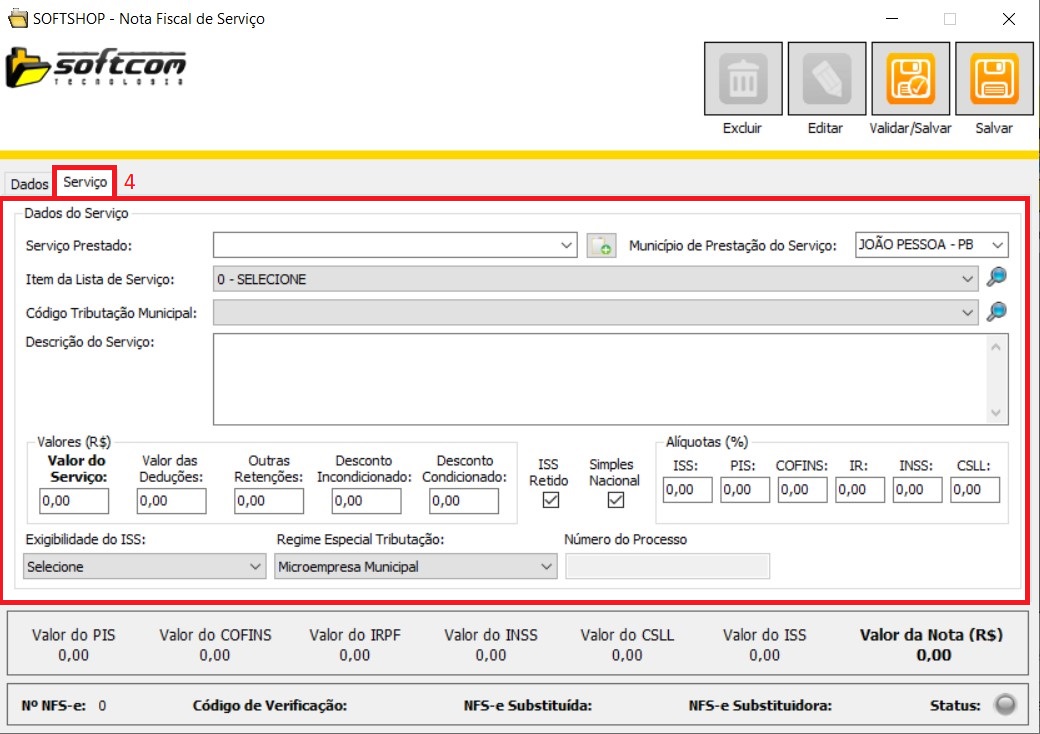Viewport: 1040px width, 734px height.
Task: Select the Serviço tab
Action: click(85, 183)
